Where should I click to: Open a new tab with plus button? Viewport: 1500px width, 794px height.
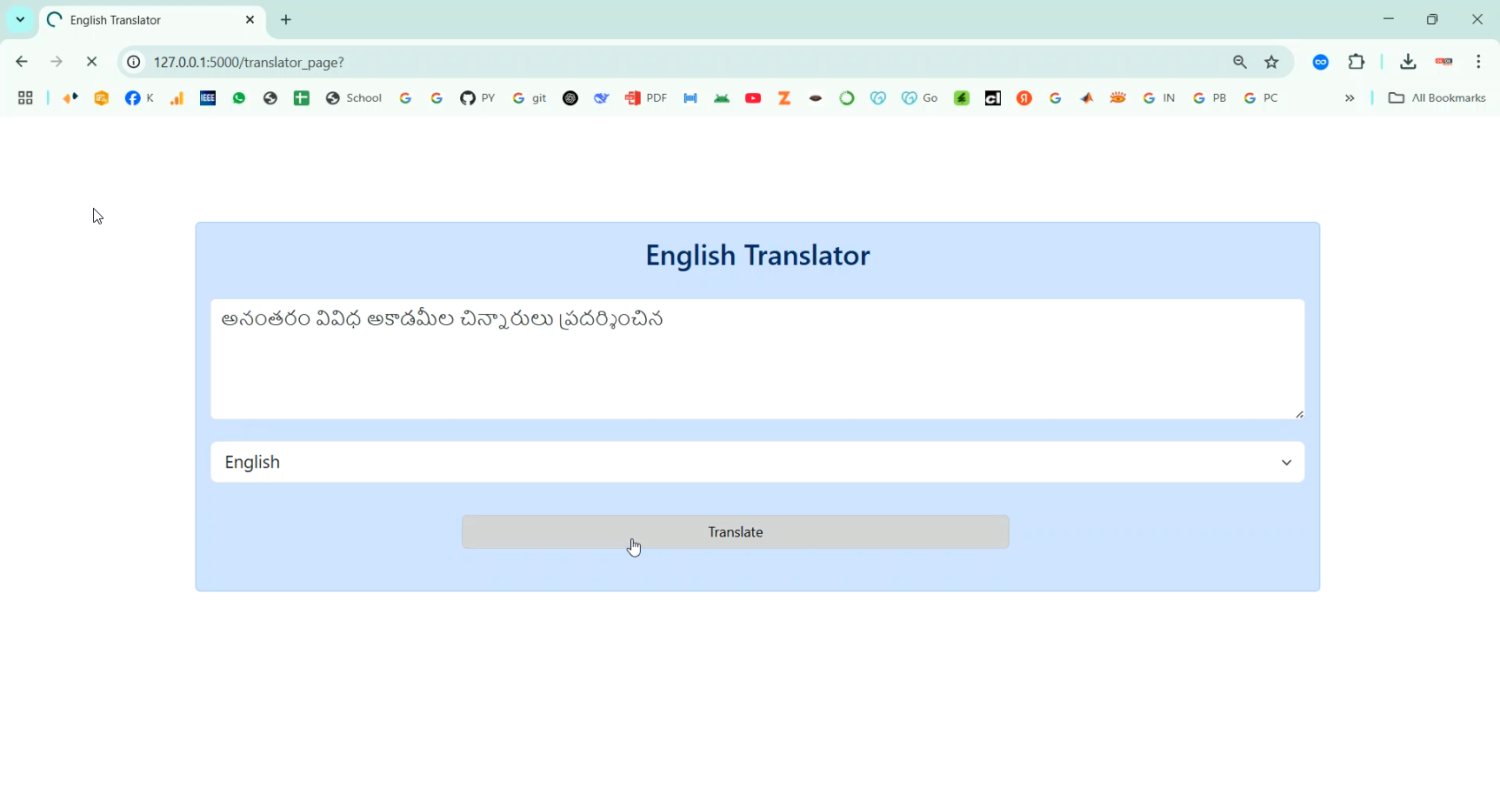pyautogui.click(x=286, y=20)
